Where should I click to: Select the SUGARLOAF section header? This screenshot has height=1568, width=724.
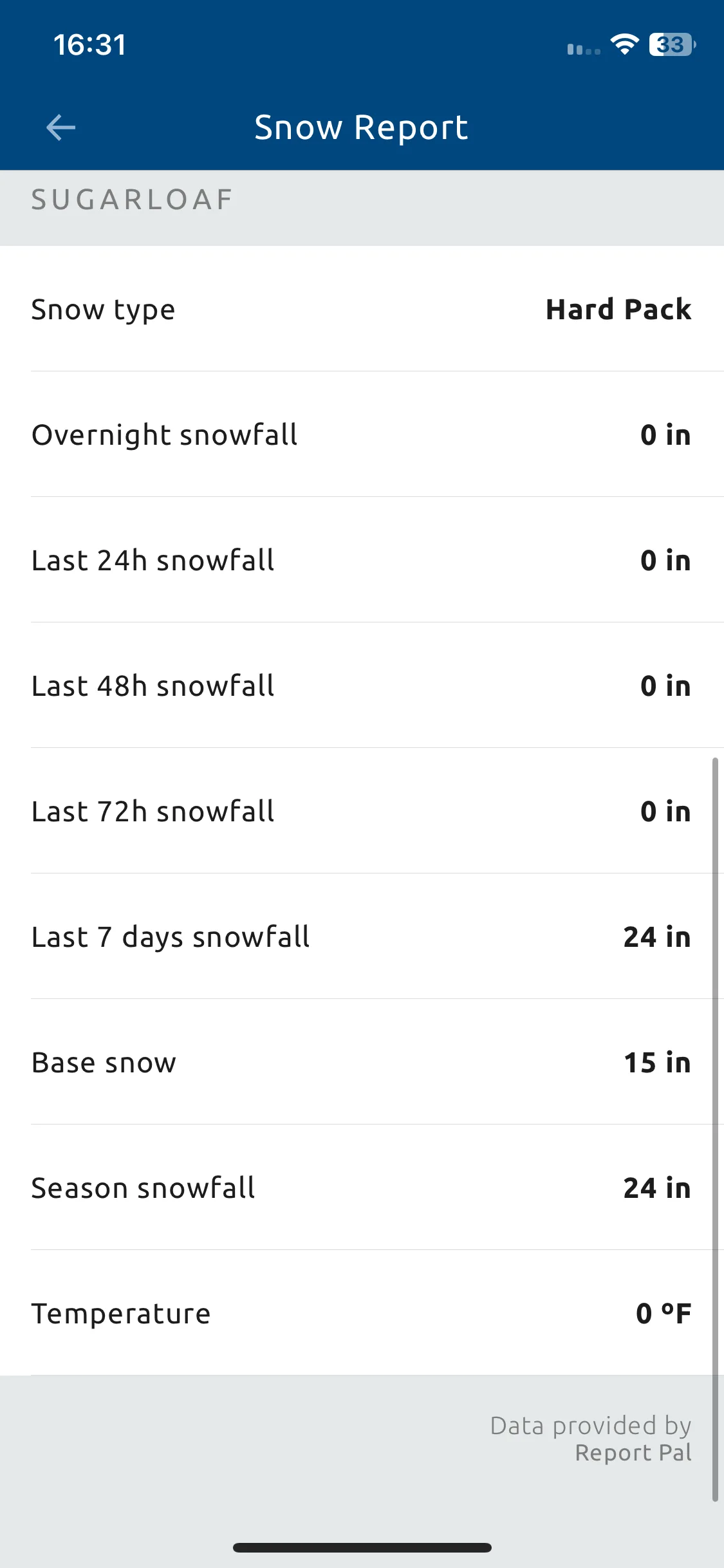[x=132, y=200]
